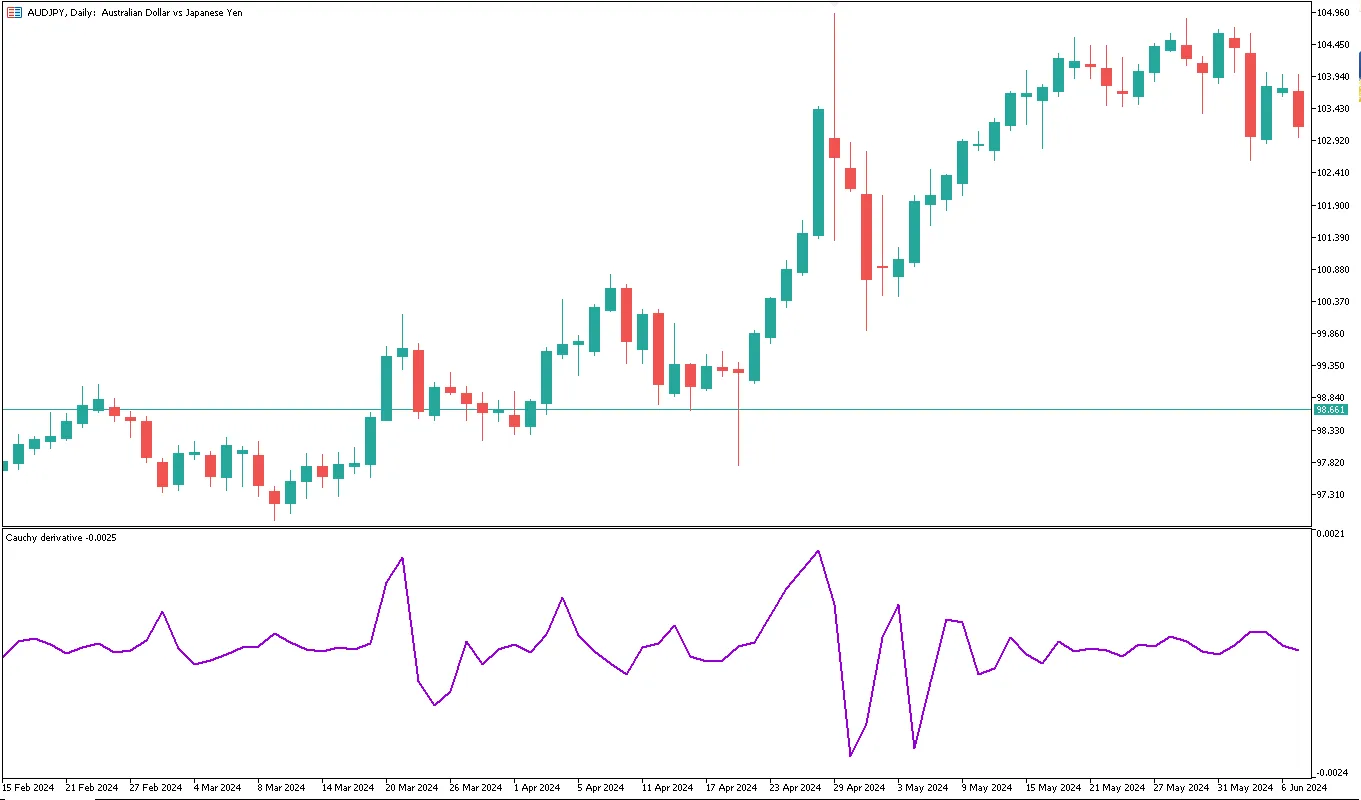
Task: Select the 29 Apr 2024 time axis label
Action: [x=860, y=788]
